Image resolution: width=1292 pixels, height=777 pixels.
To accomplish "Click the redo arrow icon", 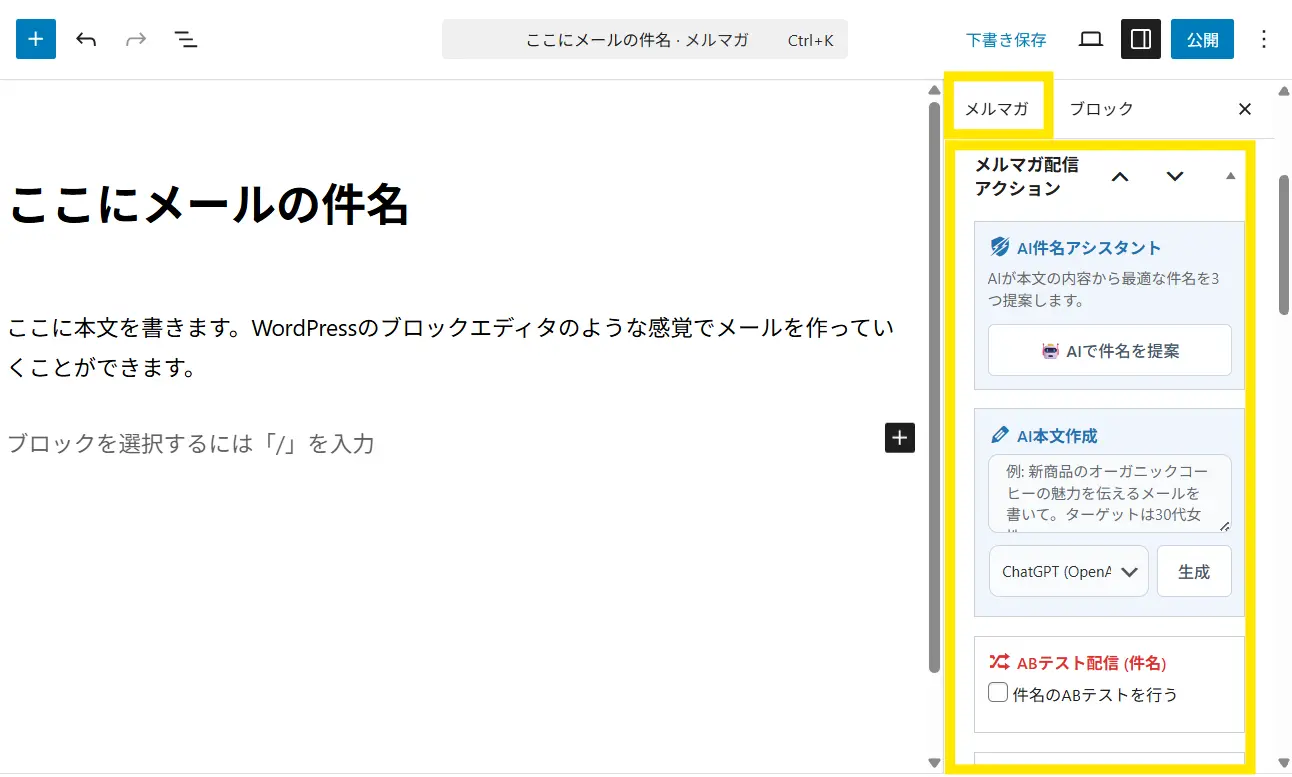I will (x=136, y=39).
